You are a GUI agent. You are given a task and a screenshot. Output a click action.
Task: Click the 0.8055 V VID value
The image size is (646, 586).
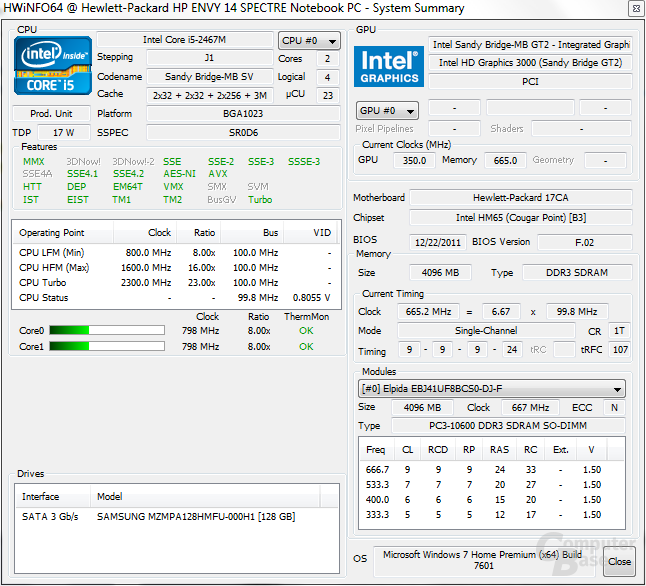(x=311, y=298)
